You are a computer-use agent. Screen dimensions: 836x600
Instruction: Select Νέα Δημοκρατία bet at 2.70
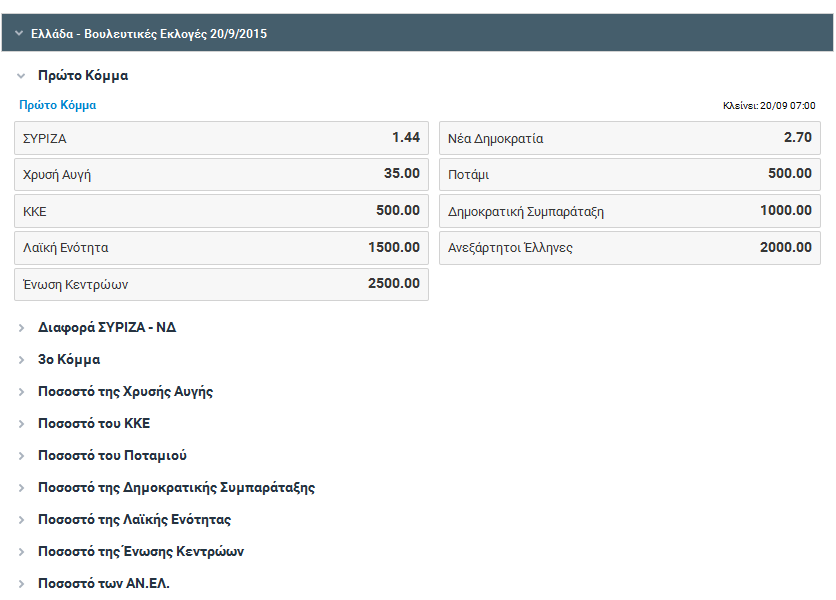[x=630, y=138]
